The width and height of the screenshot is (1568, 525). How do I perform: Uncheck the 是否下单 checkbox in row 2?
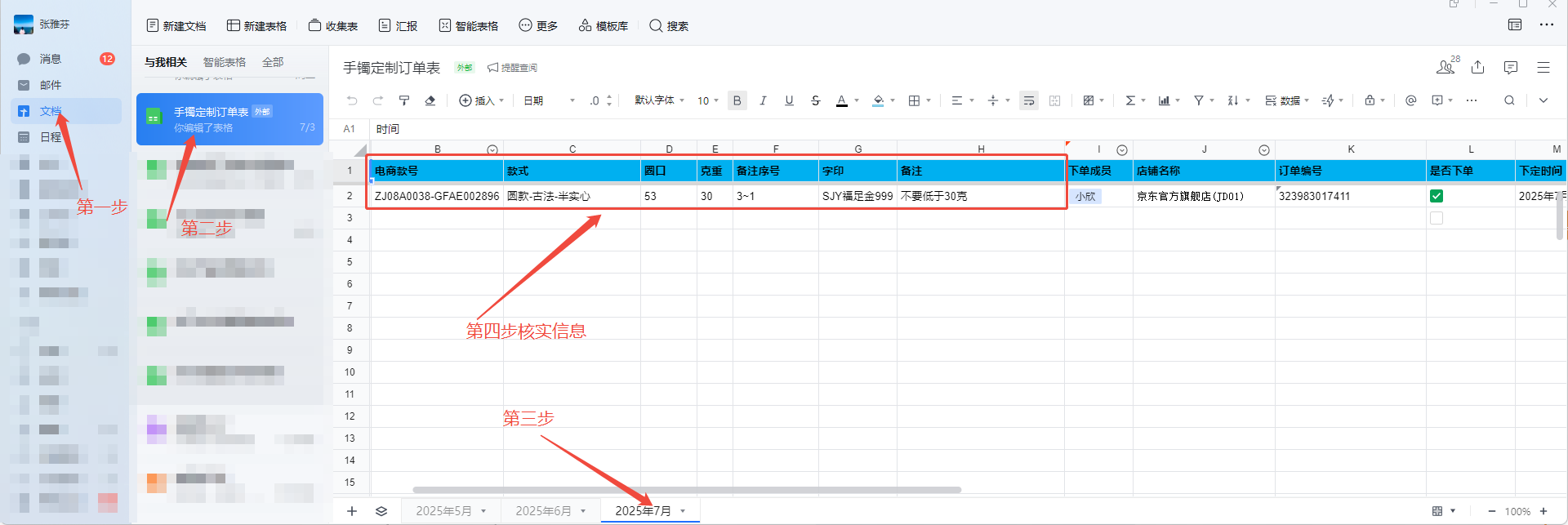[1437, 196]
